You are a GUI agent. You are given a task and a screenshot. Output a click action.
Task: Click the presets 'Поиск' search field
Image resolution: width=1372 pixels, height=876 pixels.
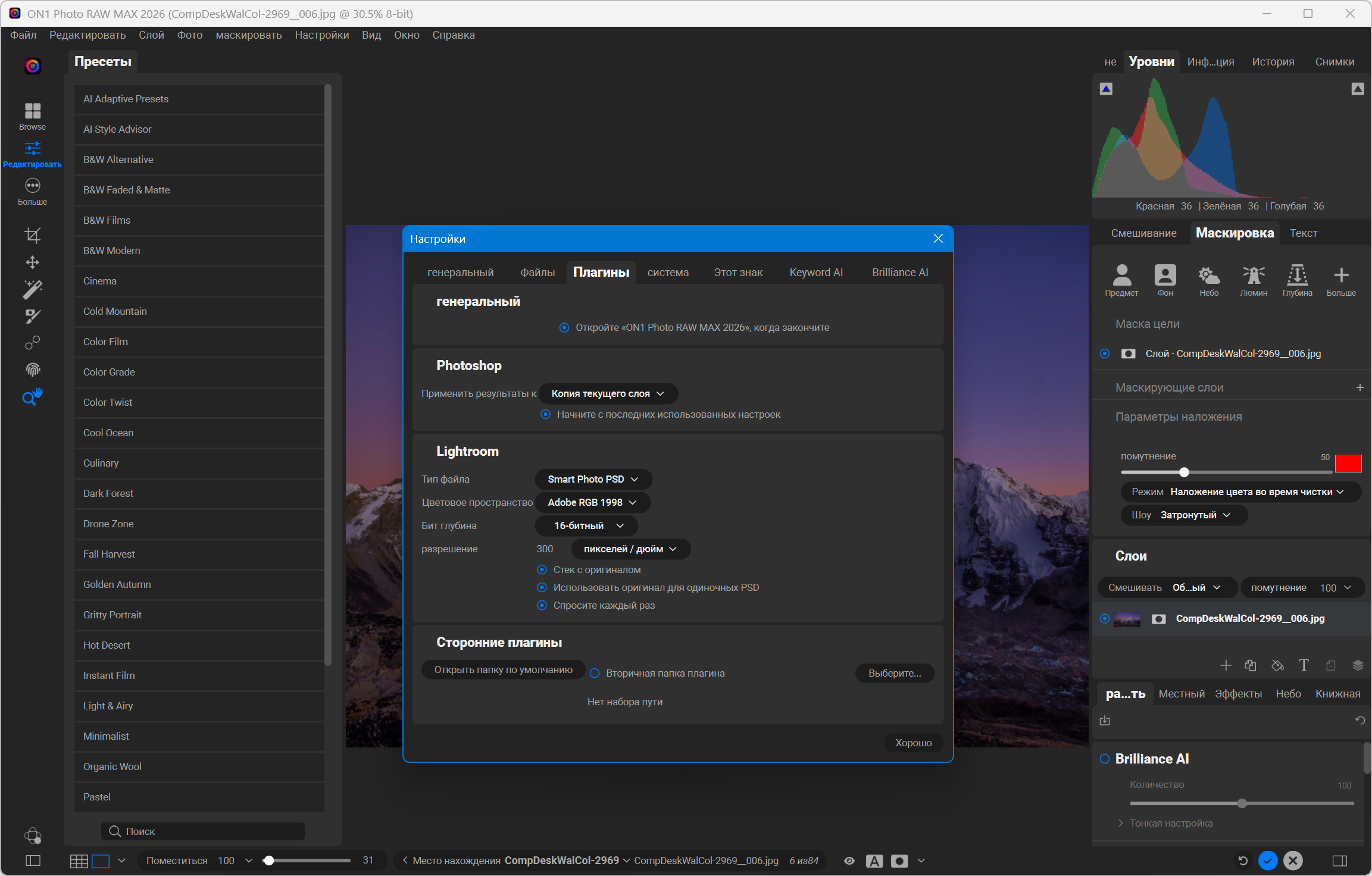pos(202,831)
